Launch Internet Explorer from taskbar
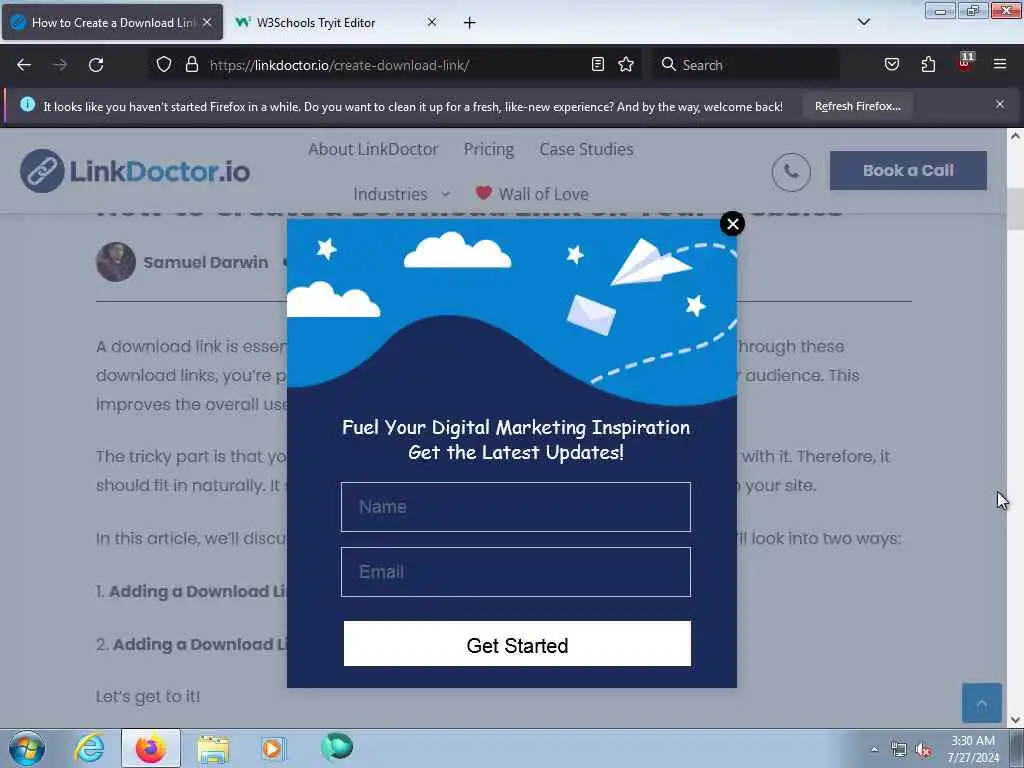The image size is (1024, 768). point(89,748)
